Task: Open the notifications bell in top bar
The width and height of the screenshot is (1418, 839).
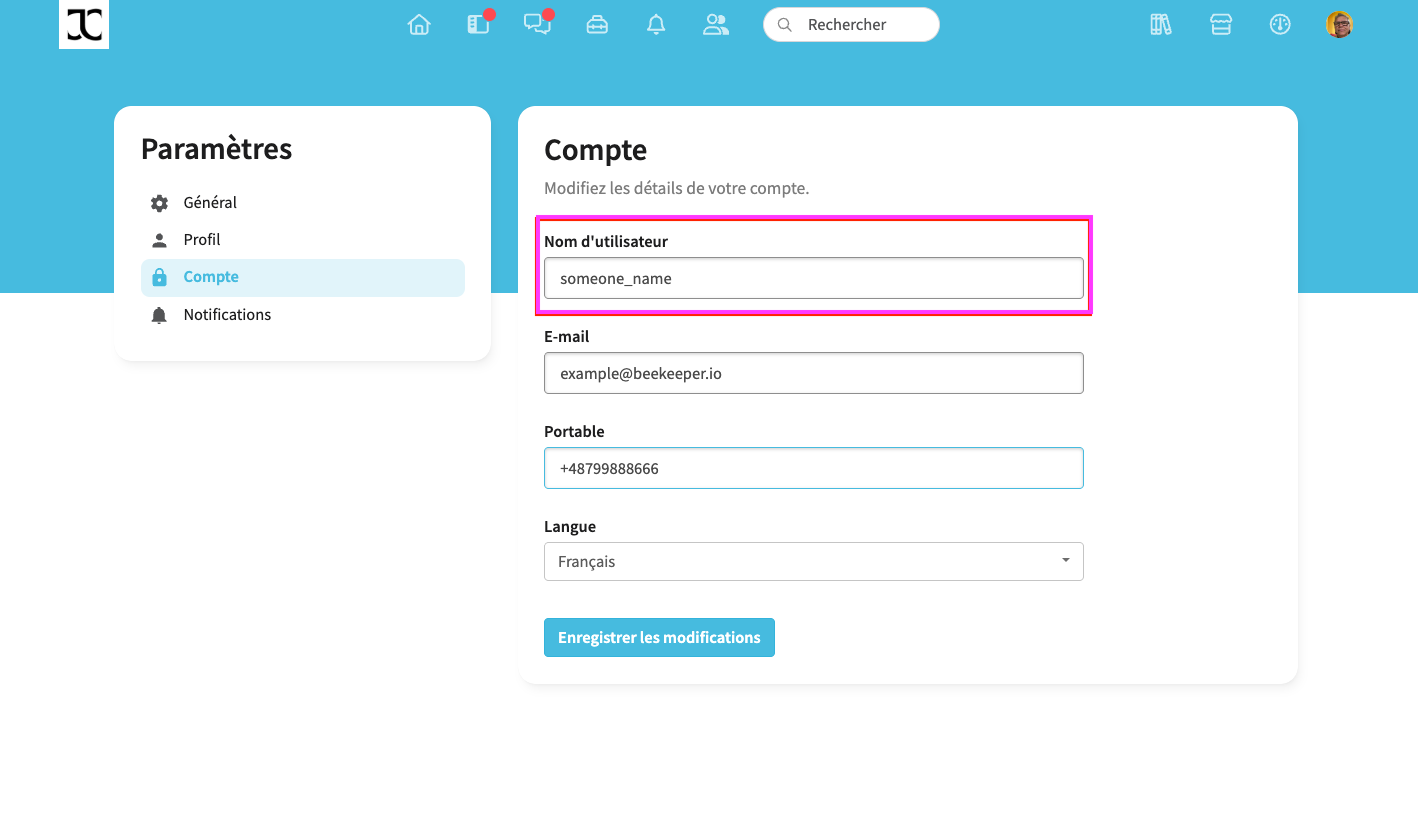Action: click(656, 25)
